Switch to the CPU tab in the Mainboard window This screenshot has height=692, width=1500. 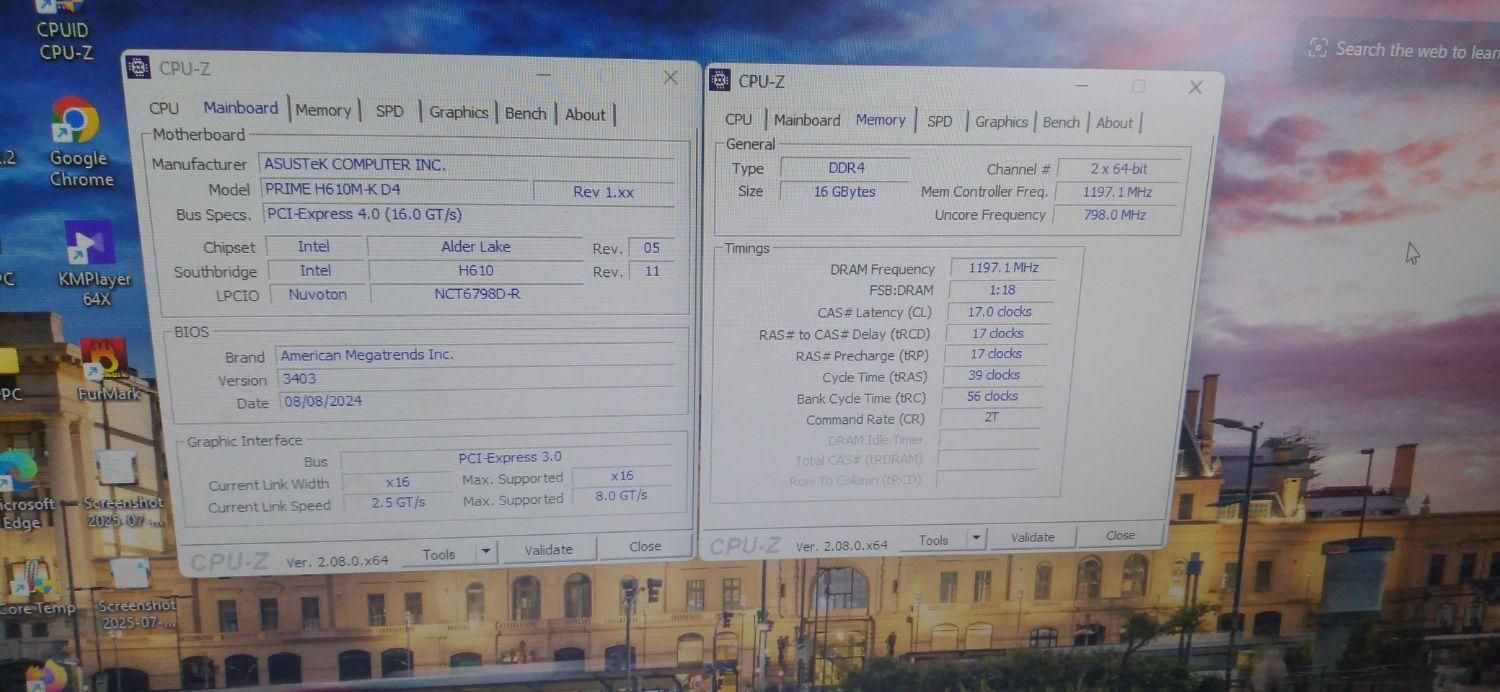click(164, 108)
